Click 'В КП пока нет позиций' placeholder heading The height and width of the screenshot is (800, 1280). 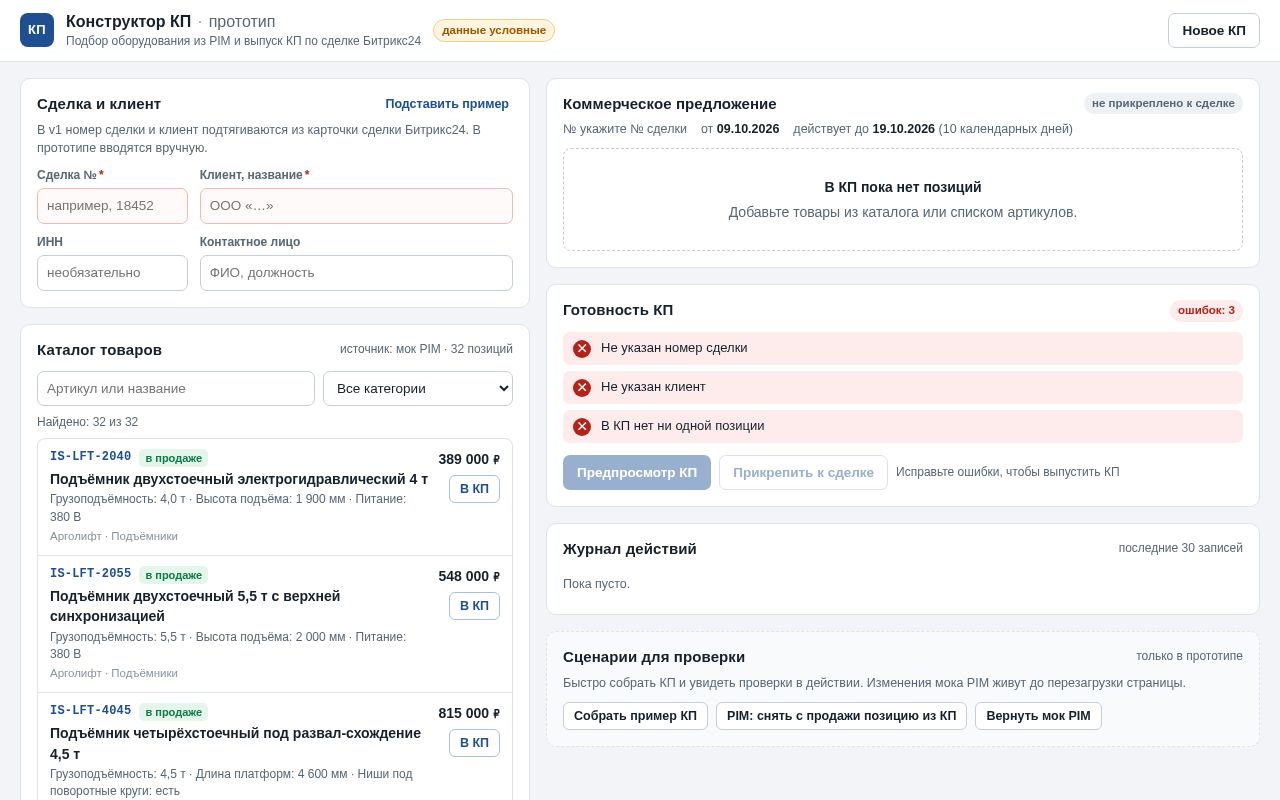(903, 187)
